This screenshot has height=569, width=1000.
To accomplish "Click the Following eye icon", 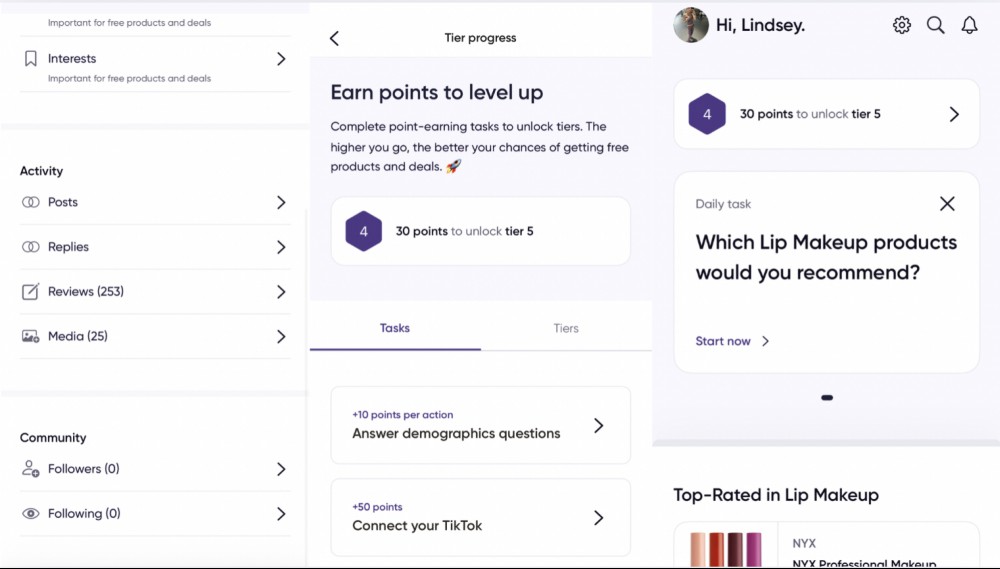I will [31, 514].
